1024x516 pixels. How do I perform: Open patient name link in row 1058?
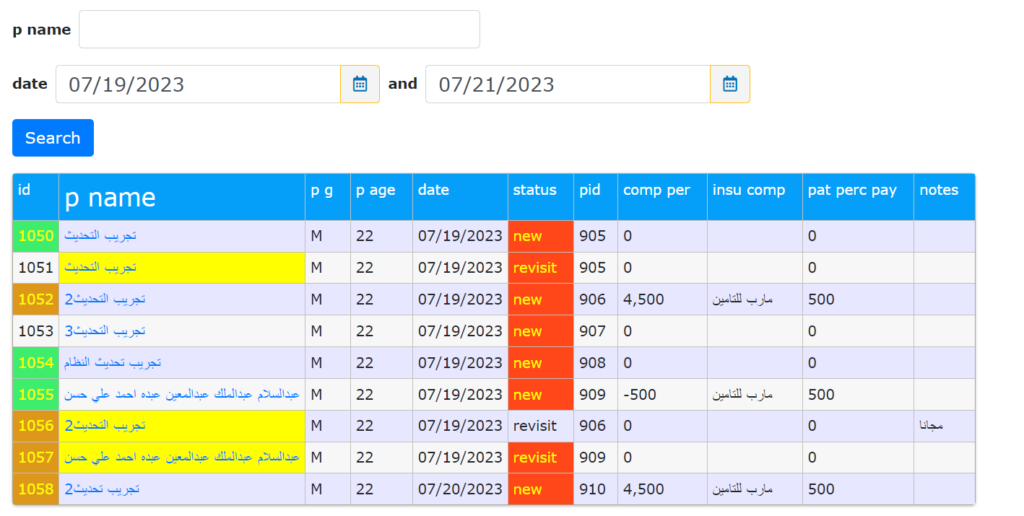[x=102, y=490]
